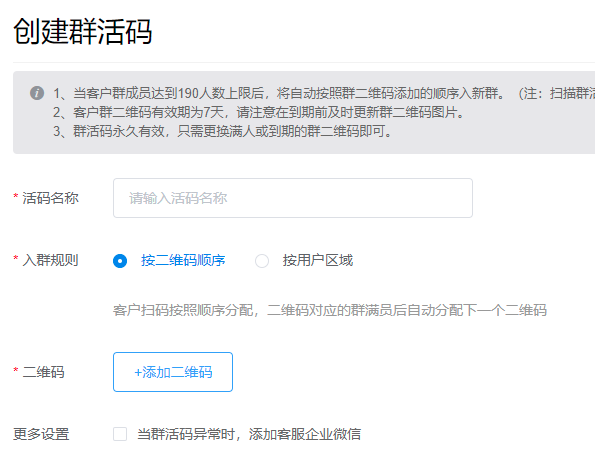Click the +添加二维码 button
The image size is (595, 476).
tap(173, 372)
